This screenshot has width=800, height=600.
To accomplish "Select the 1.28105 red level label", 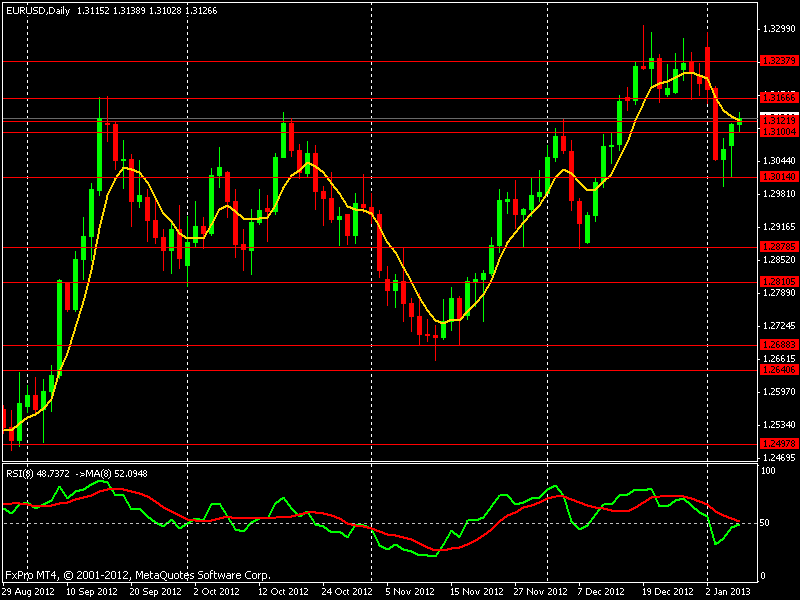I will point(779,282).
